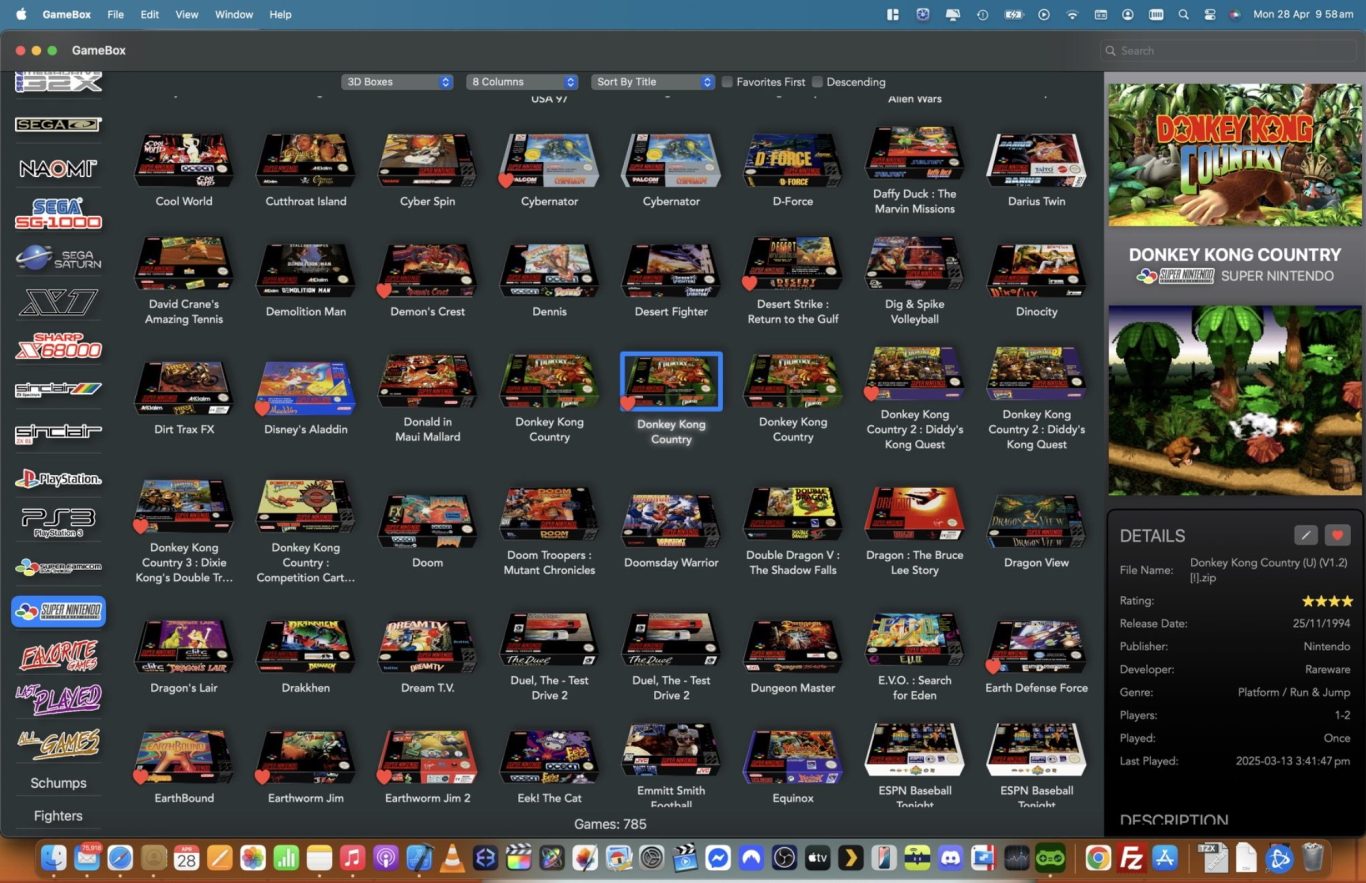Set rating using the yellow stars
The height and width of the screenshot is (883, 1366).
(x=1326, y=601)
